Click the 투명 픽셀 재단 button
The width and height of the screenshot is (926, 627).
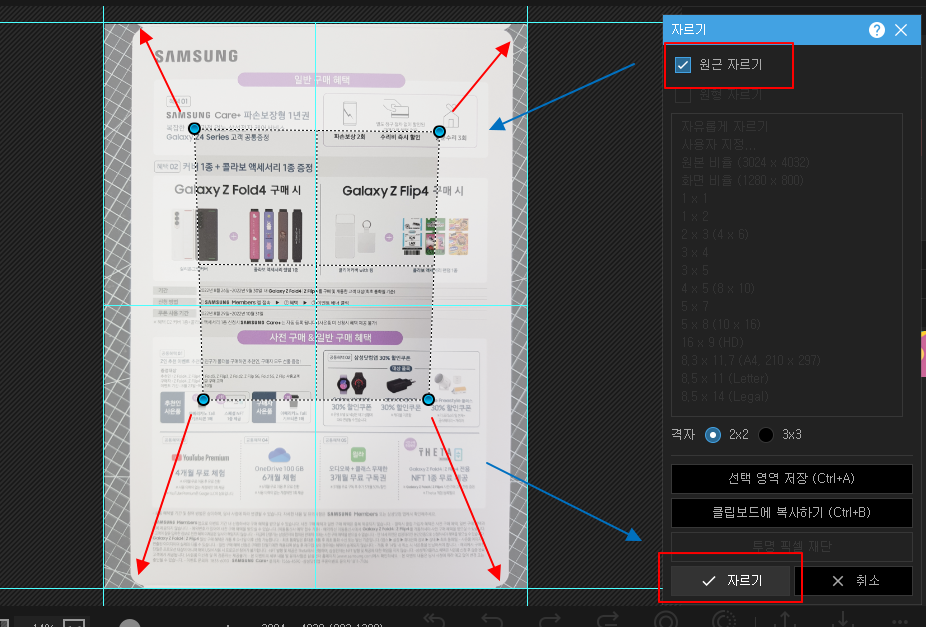tap(791, 547)
